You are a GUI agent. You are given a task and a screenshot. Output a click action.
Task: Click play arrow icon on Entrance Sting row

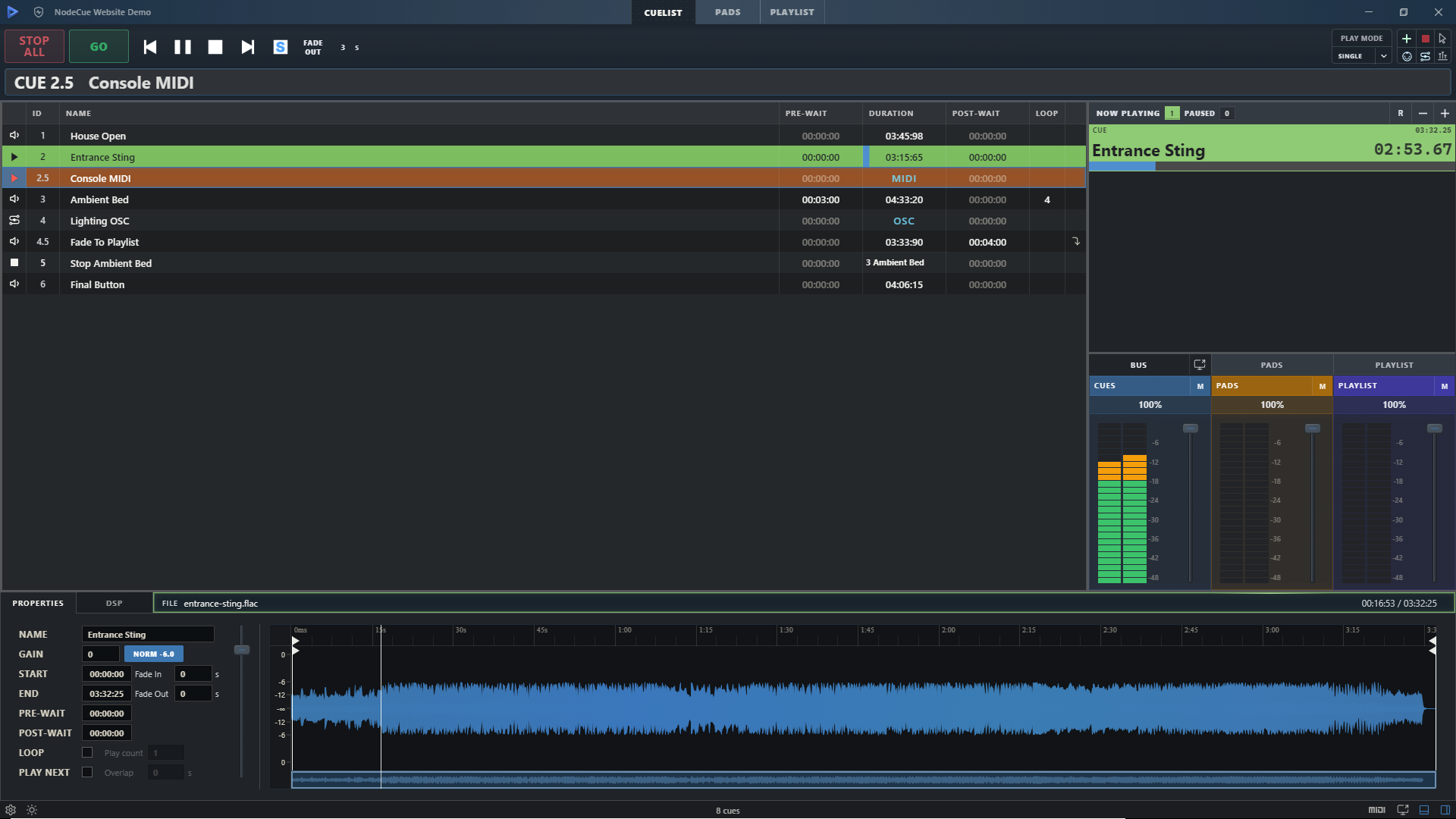[x=14, y=157]
